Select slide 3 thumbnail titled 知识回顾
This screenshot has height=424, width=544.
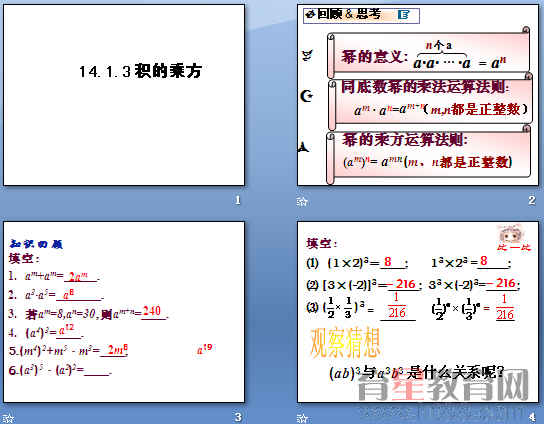point(124,312)
